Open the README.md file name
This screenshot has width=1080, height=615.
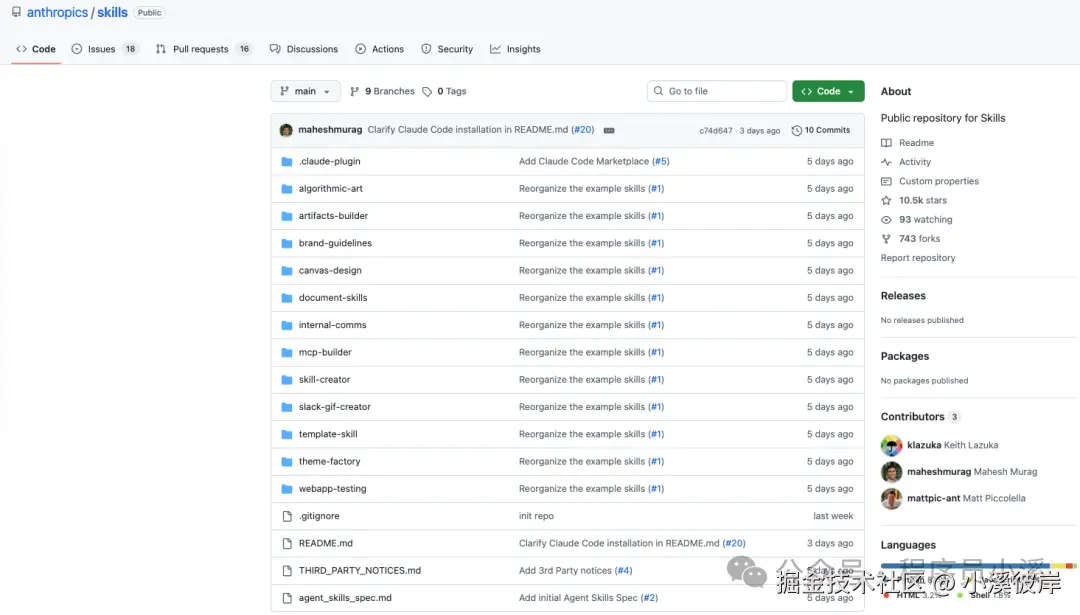(326, 543)
